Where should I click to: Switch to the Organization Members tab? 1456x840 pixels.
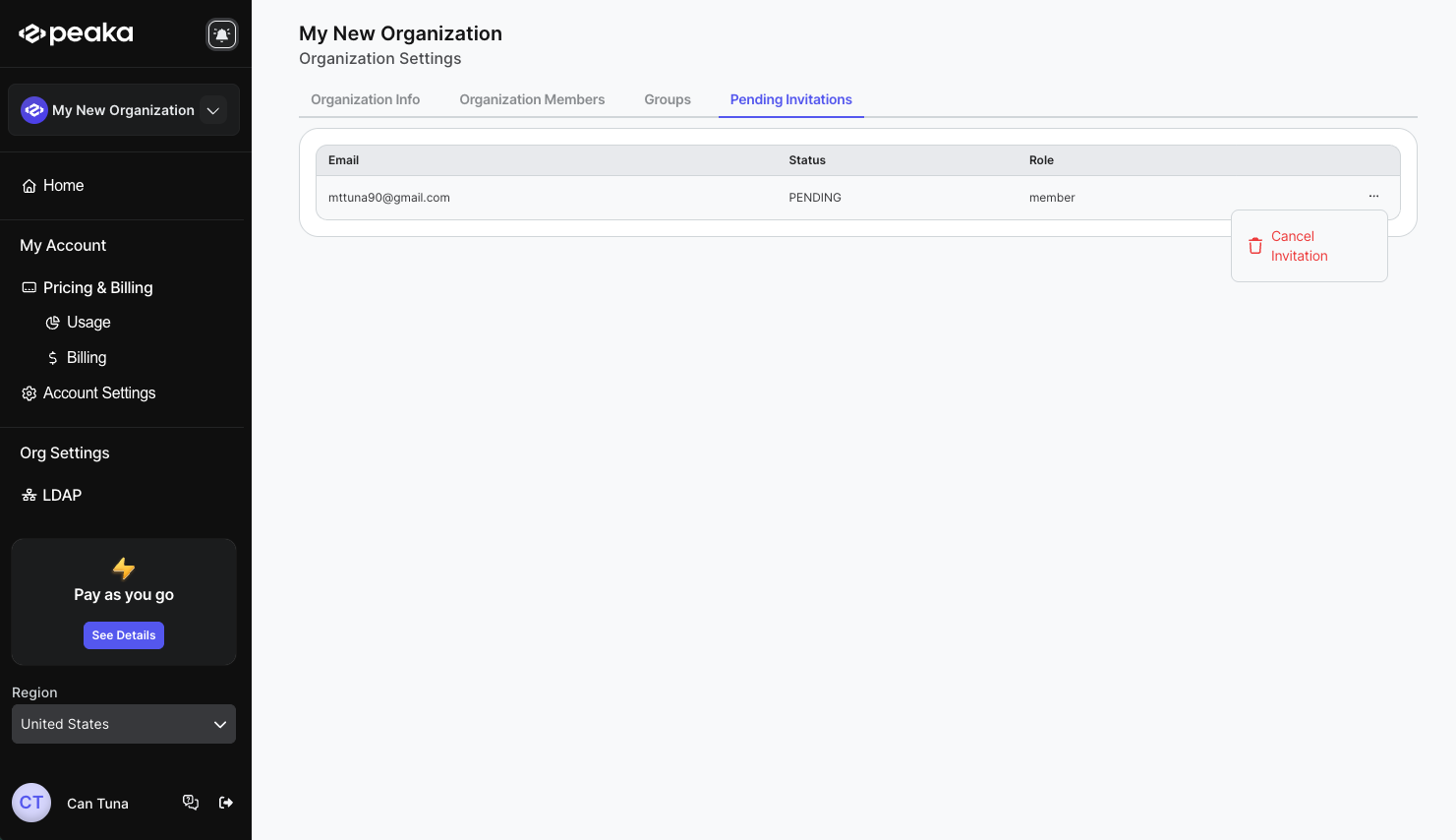[532, 99]
